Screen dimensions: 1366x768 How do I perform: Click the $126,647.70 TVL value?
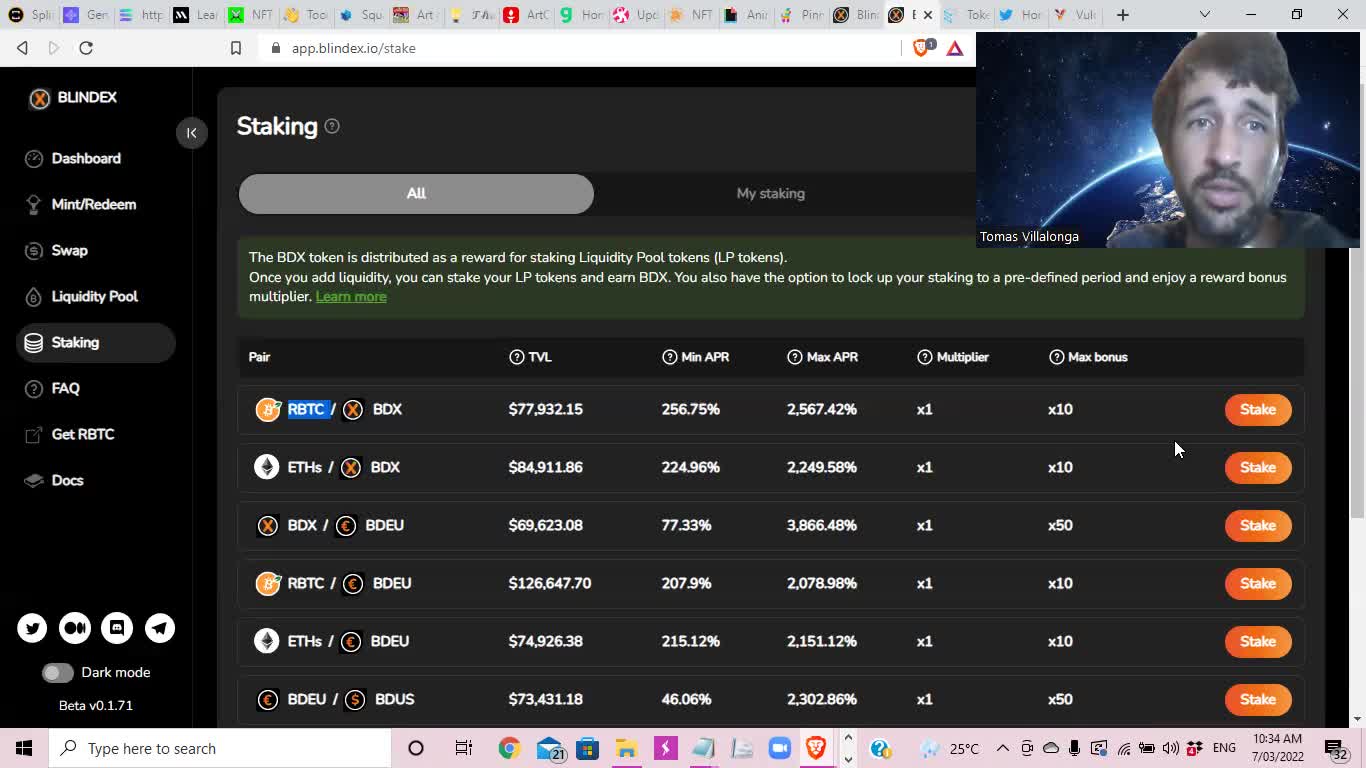pos(549,583)
